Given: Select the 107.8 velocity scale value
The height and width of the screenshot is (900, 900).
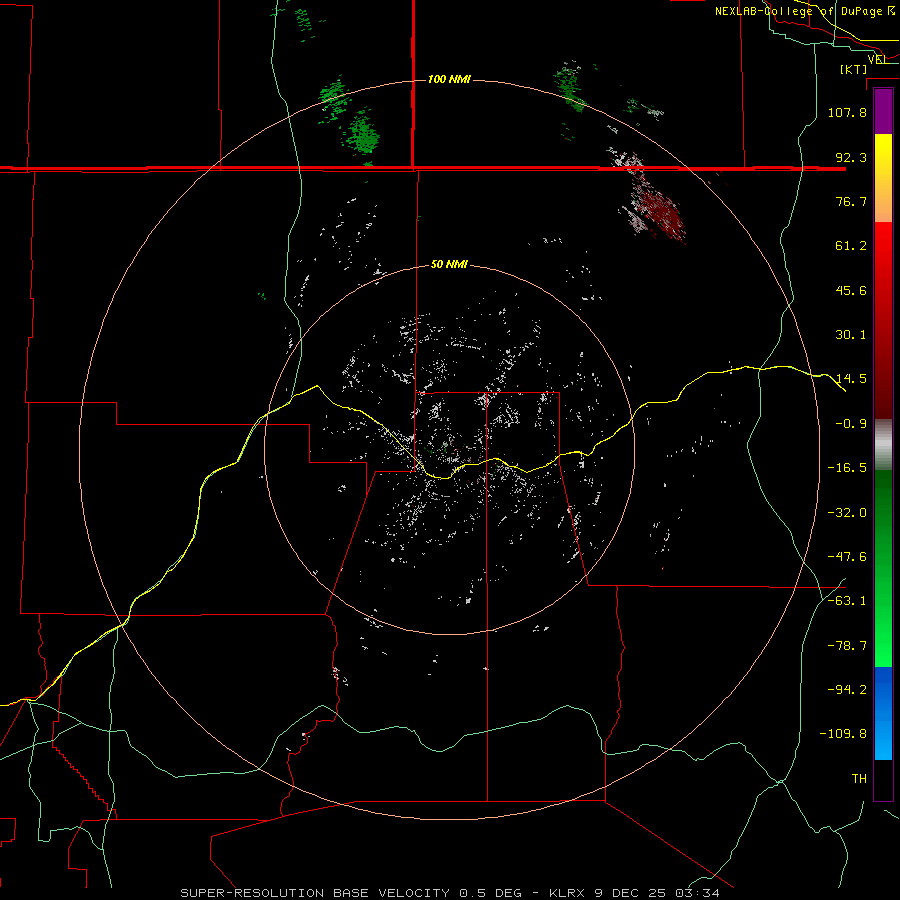Looking at the screenshot, I should point(847,112).
